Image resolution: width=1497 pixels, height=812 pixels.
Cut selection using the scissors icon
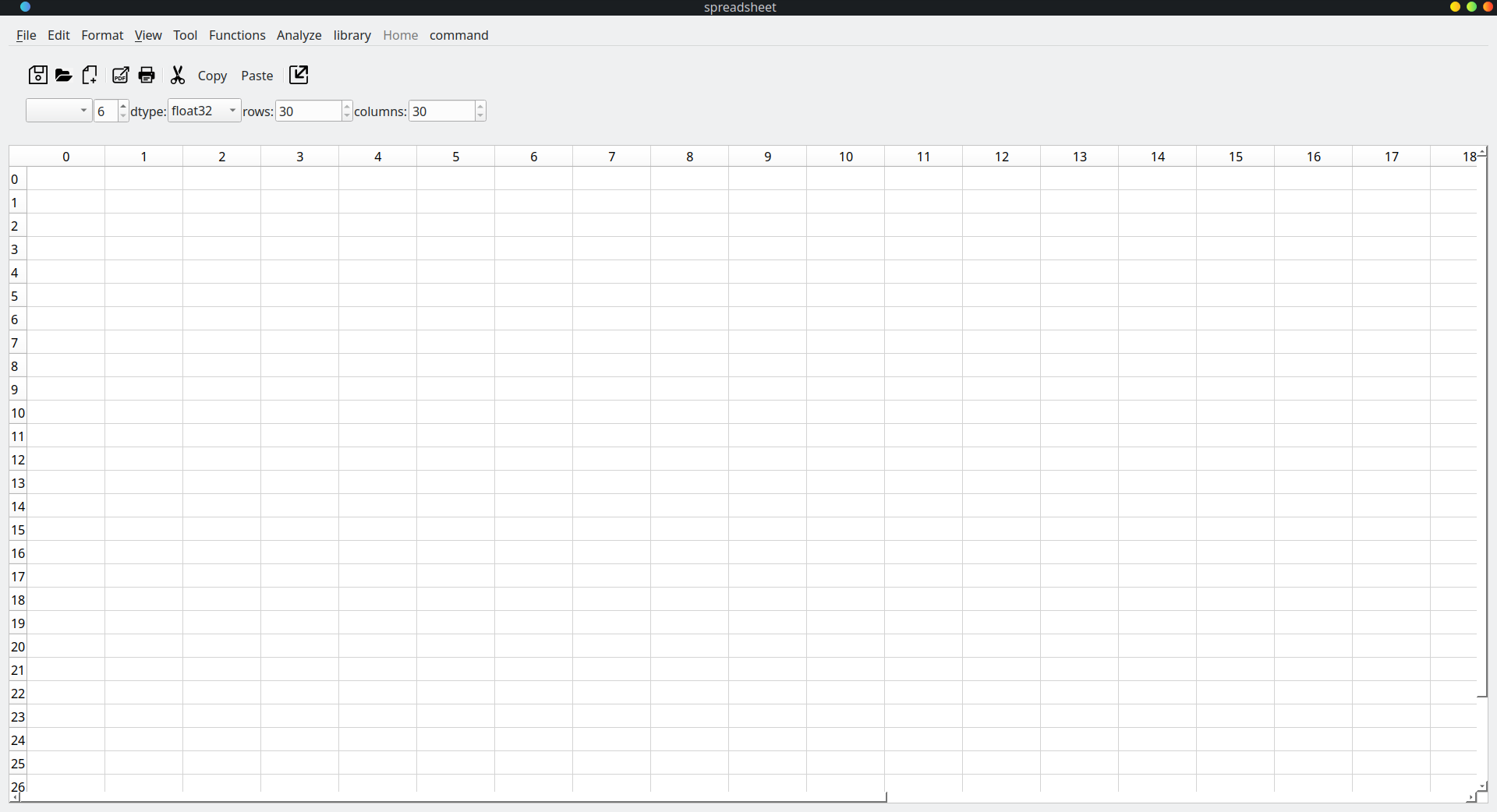pyautogui.click(x=177, y=75)
